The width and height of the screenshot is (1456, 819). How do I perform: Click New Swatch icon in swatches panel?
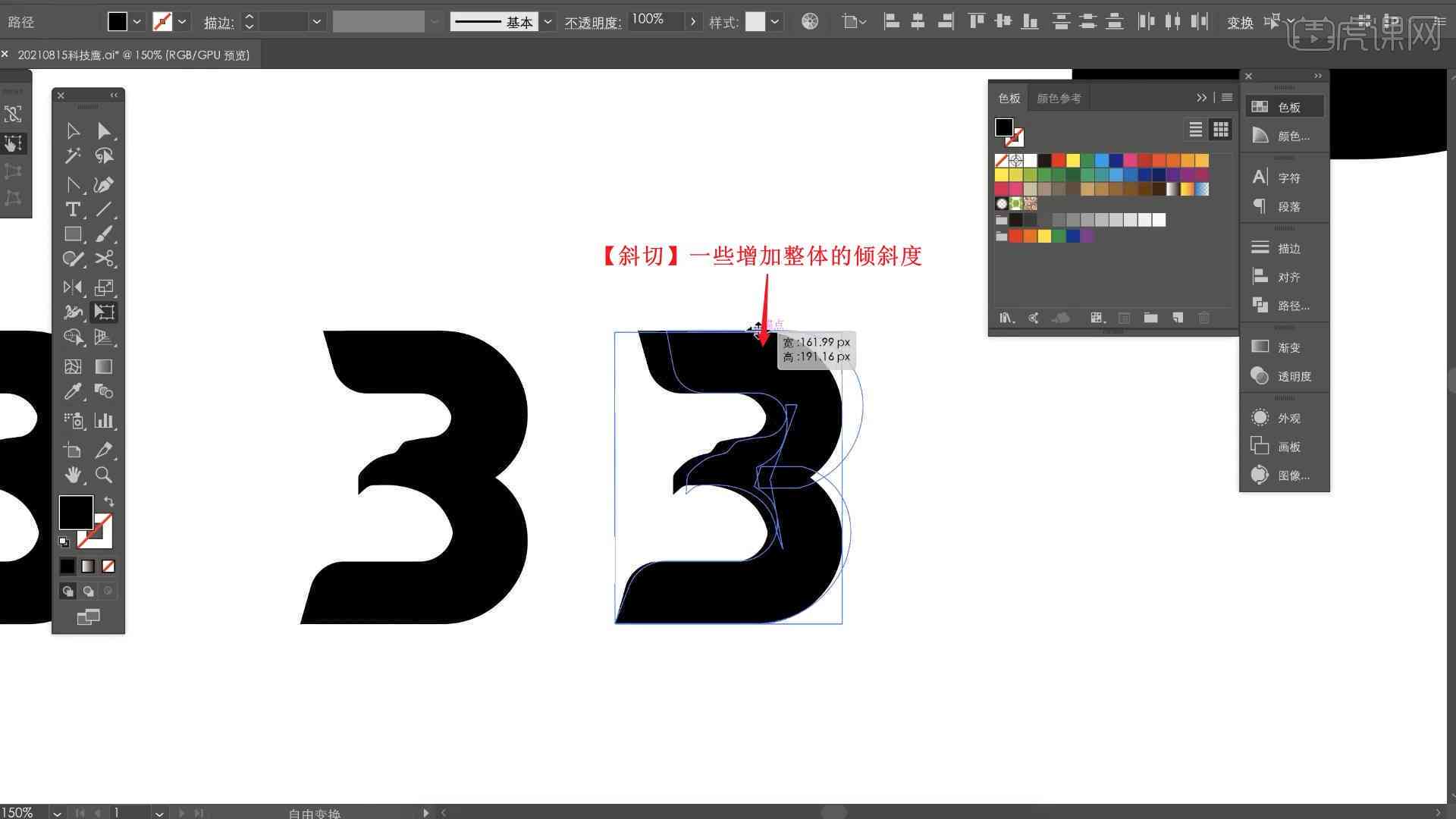(1178, 318)
